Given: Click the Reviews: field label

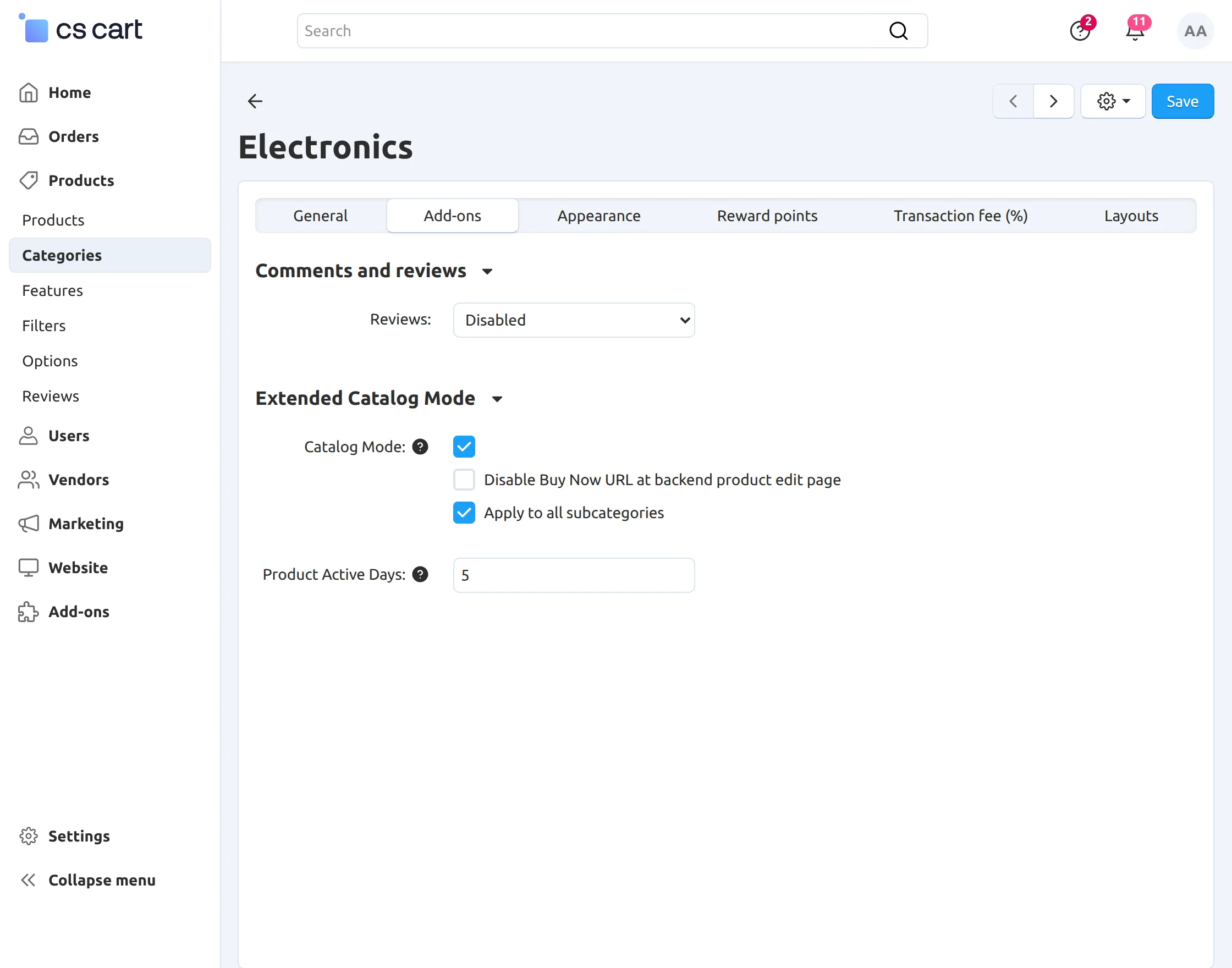Looking at the screenshot, I should 400,319.
